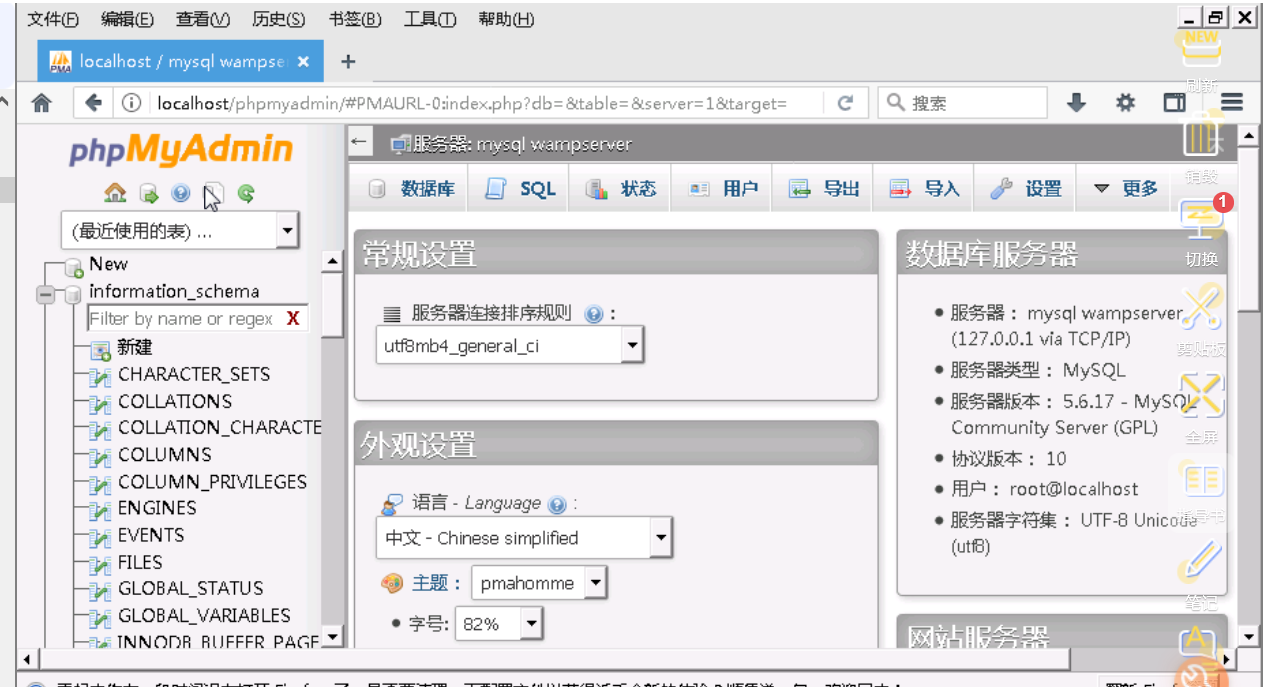Open the 设置 settings tab
Viewport: 1263px width, 687px height.
1026,189
